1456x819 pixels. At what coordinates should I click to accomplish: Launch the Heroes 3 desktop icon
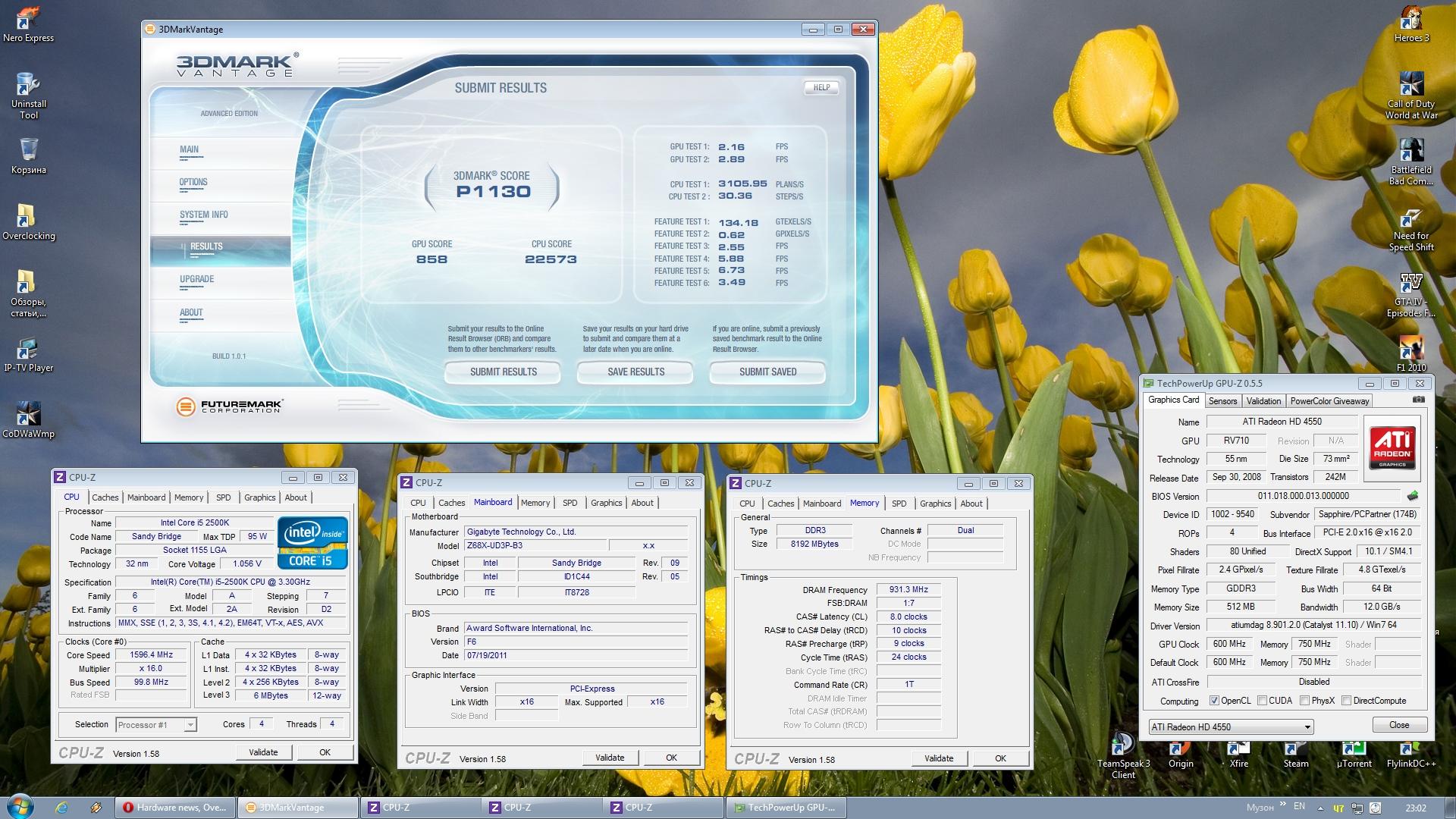tap(1411, 24)
